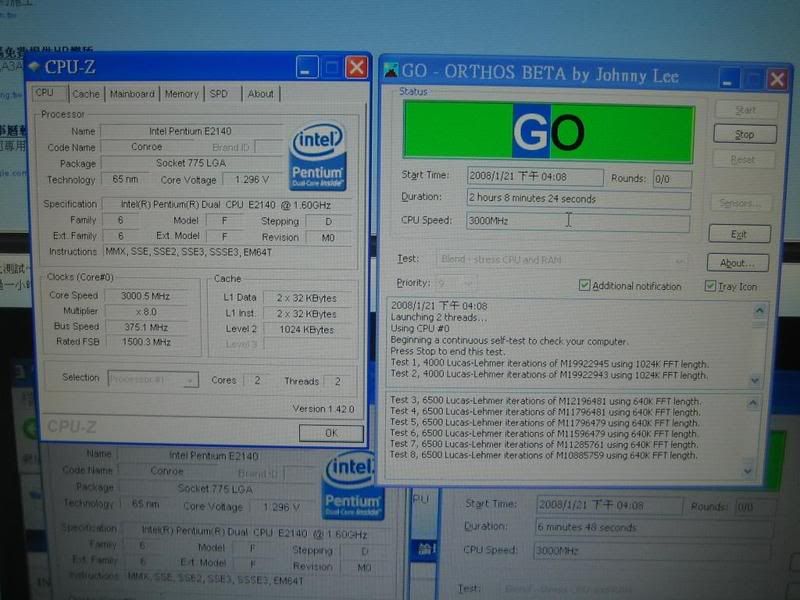The image size is (800, 600).
Task: Minimize the ORTHOS window
Action: 729,77
